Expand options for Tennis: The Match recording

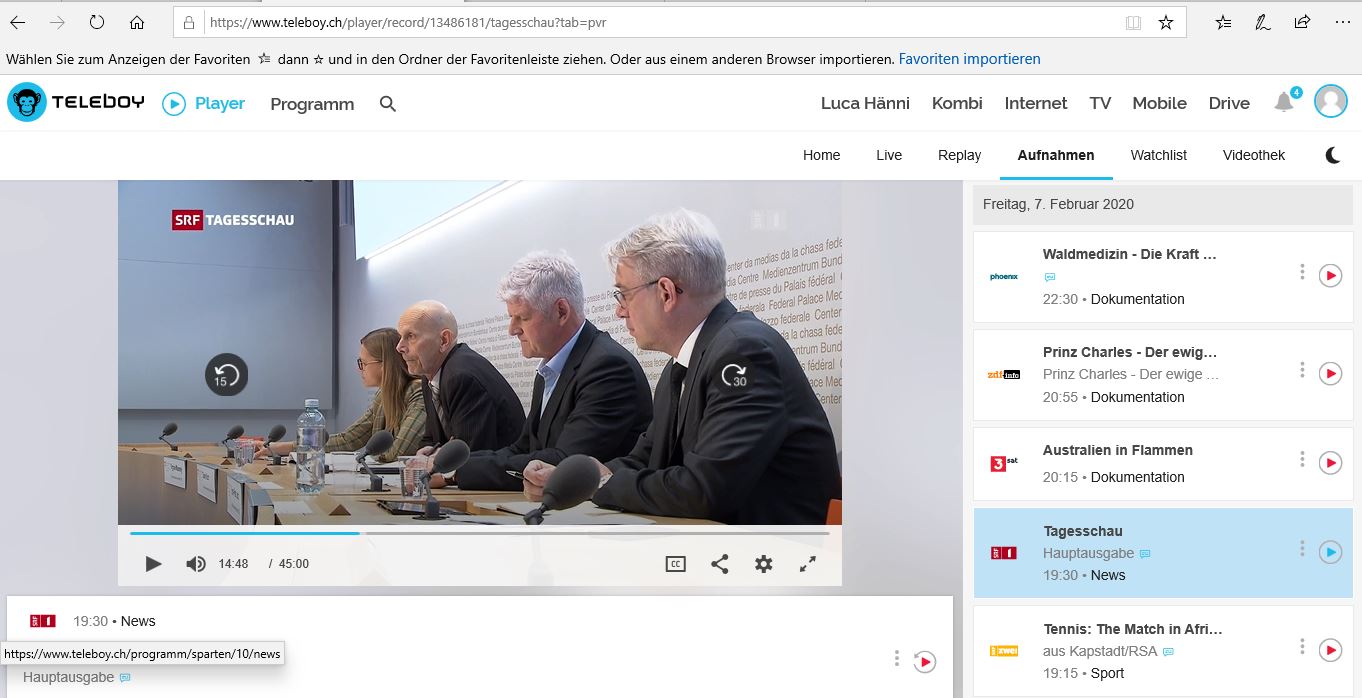[1302, 647]
